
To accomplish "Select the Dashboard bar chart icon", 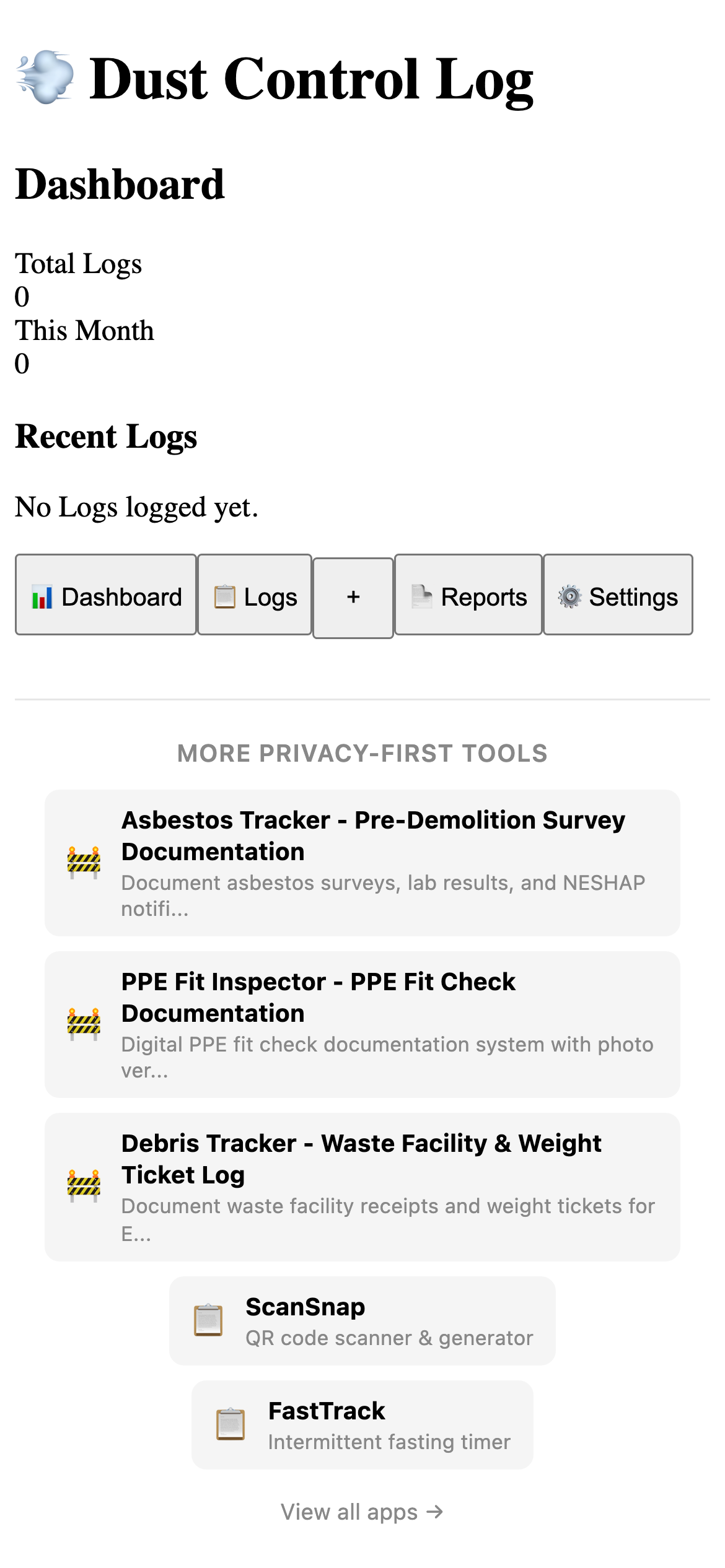I will [x=43, y=596].
